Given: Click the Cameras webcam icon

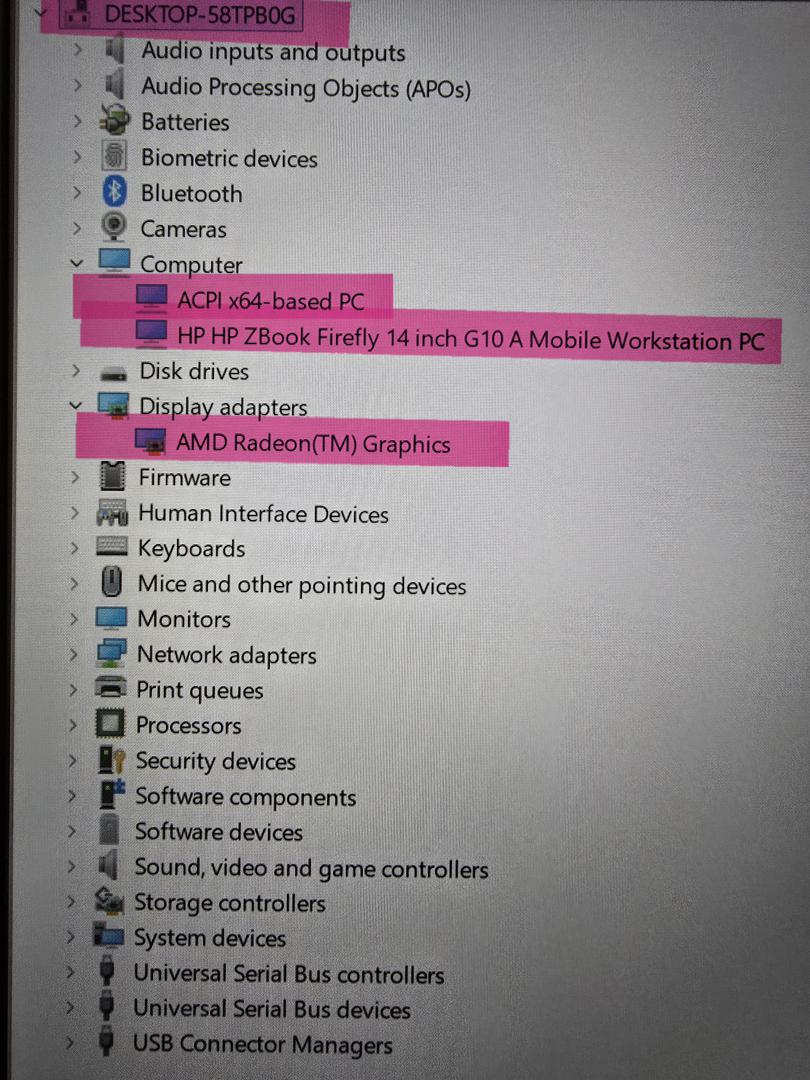Looking at the screenshot, I should coord(114,227).
